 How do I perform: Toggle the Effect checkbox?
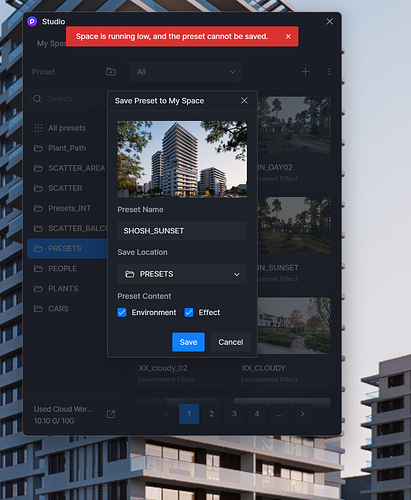point(189,312)
